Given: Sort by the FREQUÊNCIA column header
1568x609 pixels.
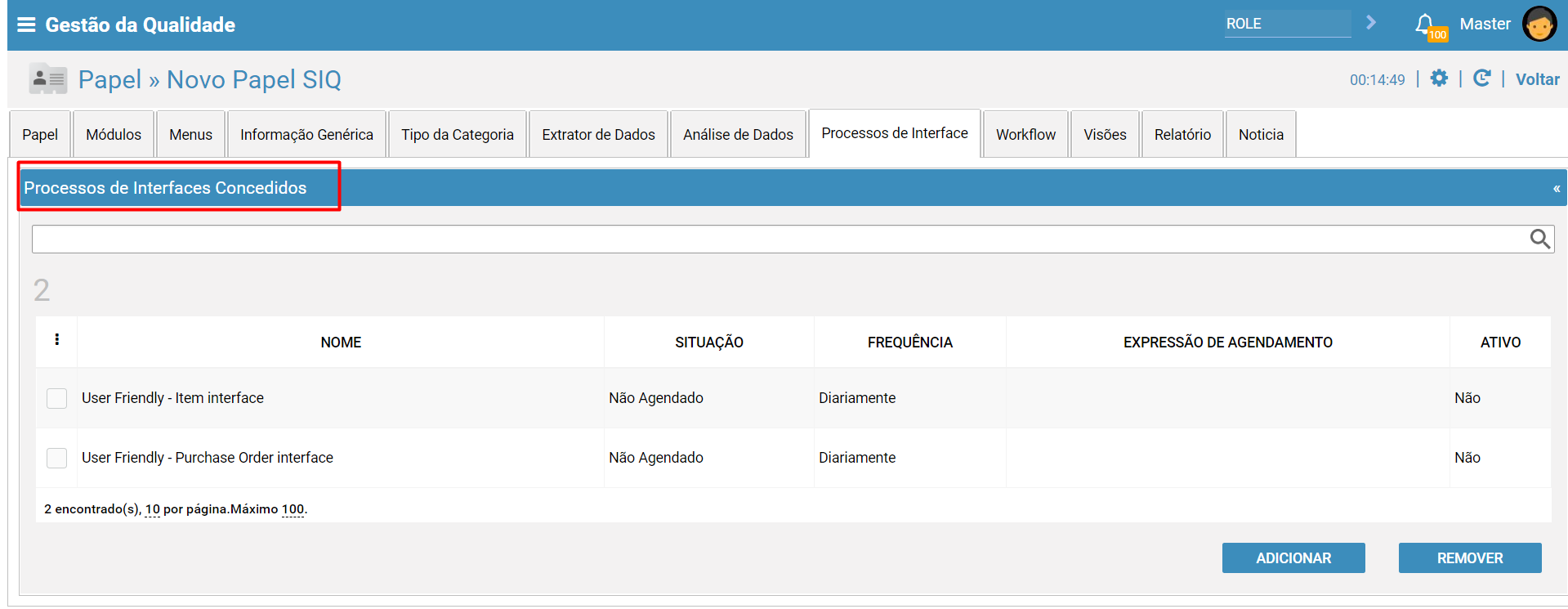Looking at the screenshot, I should coord(909,342).
